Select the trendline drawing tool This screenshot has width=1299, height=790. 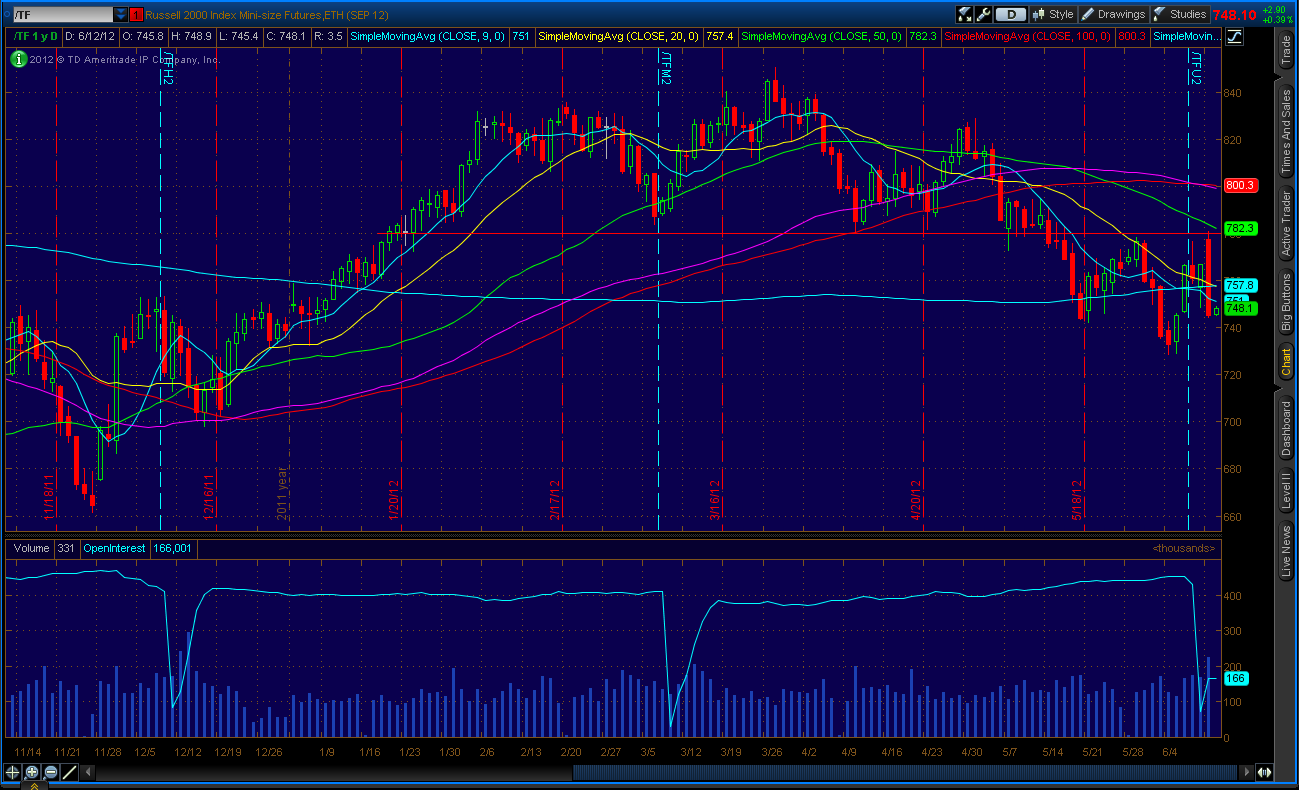69,771
